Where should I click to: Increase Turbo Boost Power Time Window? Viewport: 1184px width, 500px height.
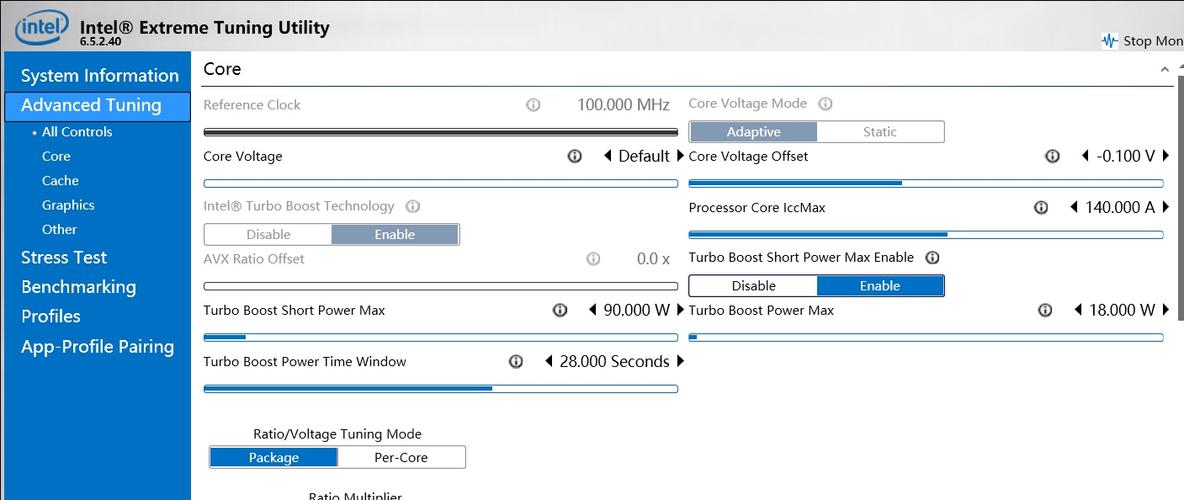(680, 361)
